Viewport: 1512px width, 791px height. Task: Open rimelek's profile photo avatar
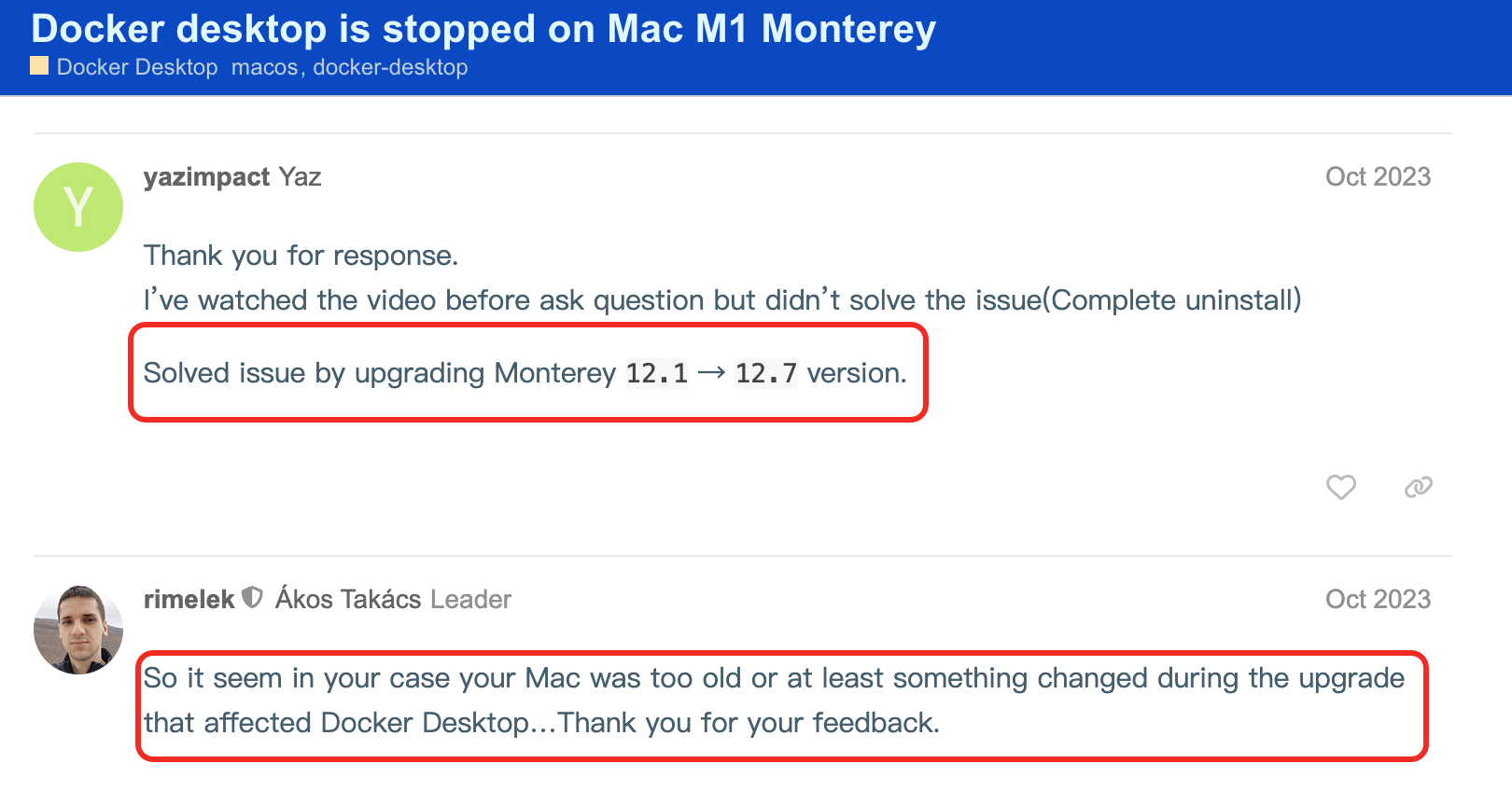(x=78, y=630)
